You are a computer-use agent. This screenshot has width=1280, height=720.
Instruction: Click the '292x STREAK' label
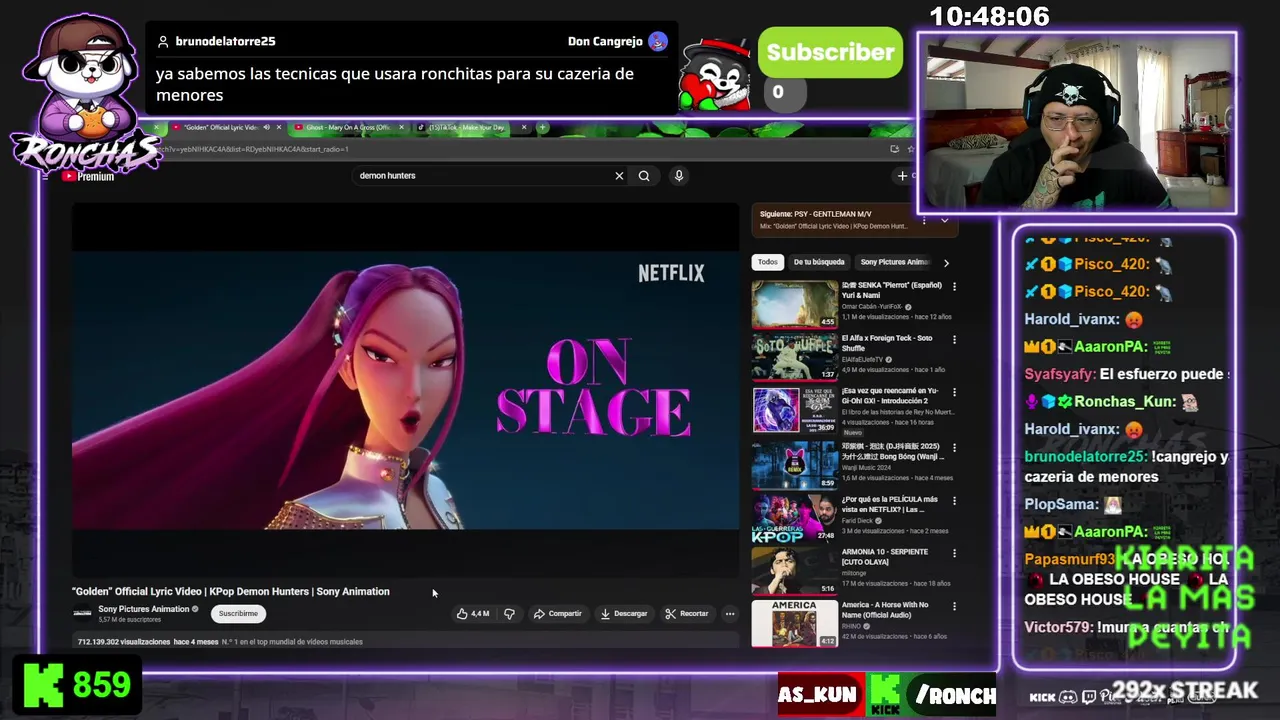1185,690
